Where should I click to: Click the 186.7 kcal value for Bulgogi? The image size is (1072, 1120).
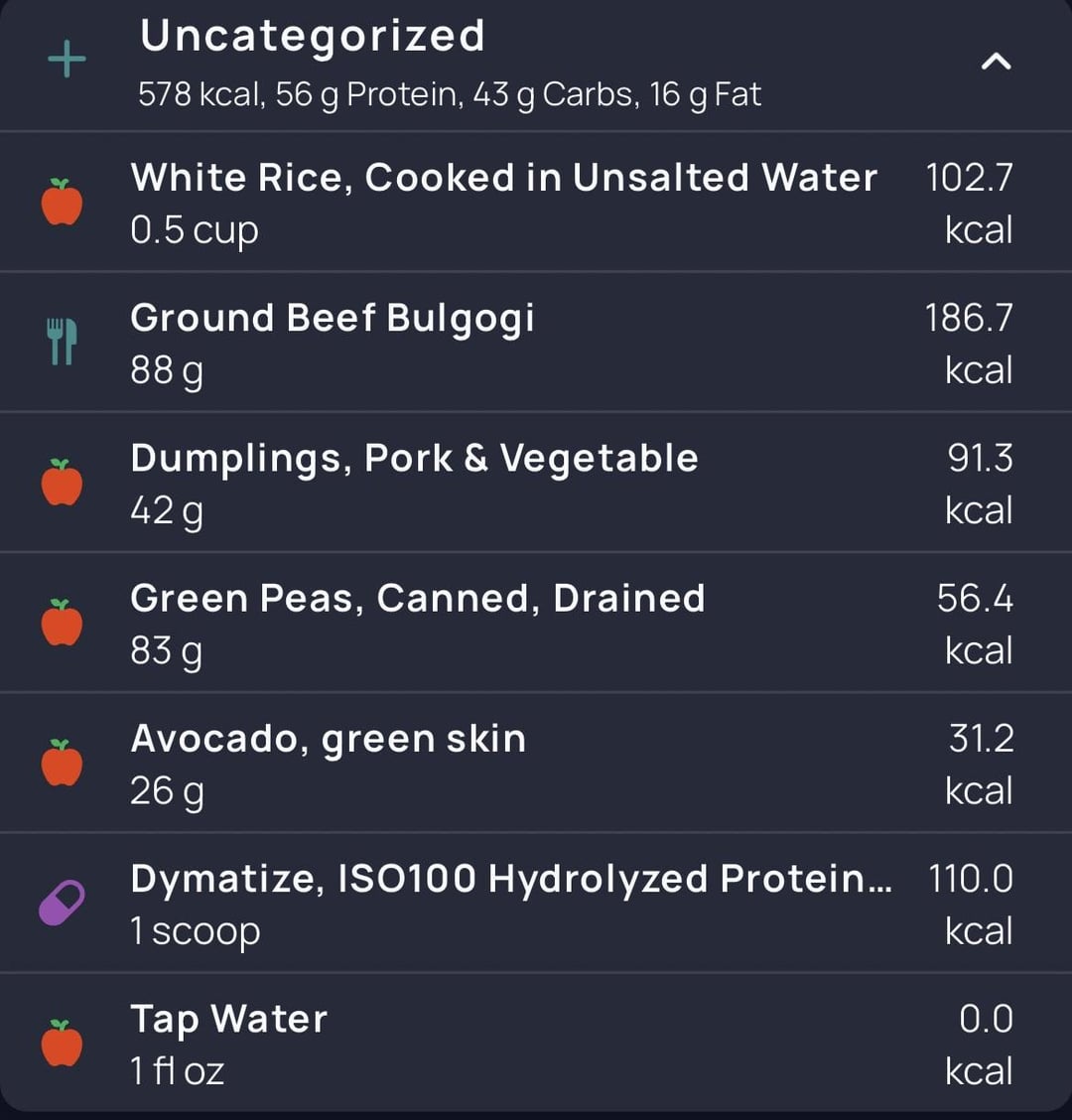point(969,344)
